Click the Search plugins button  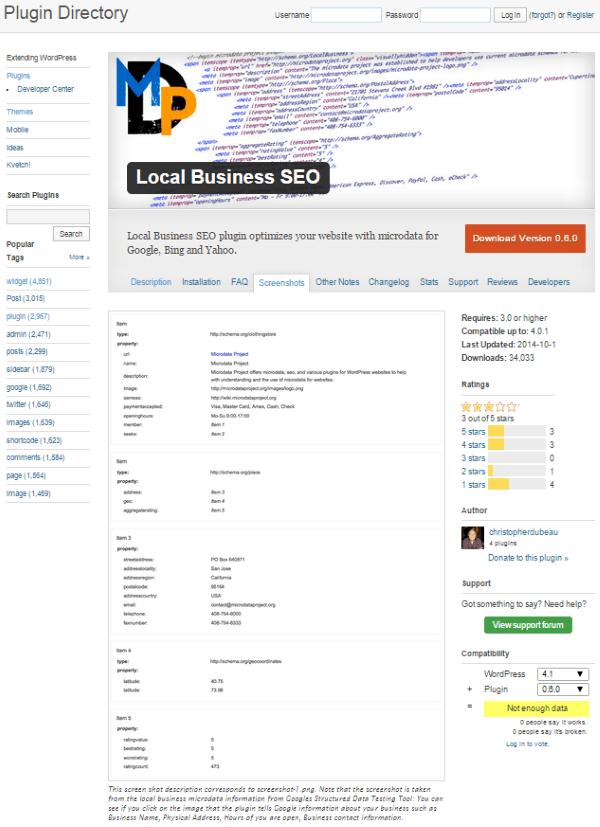coord(70,233)
